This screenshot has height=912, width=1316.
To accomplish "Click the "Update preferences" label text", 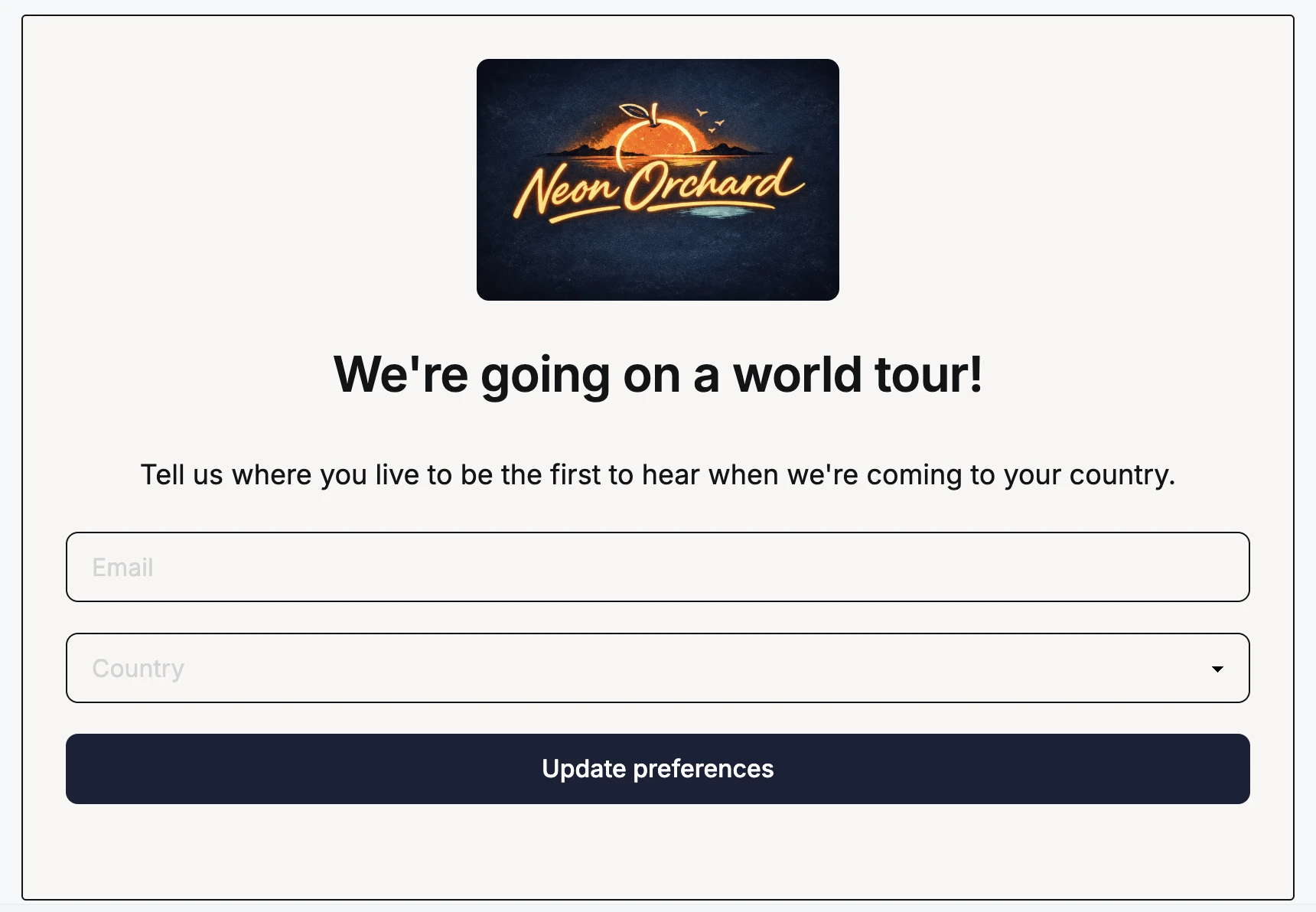I will (658, 768).
